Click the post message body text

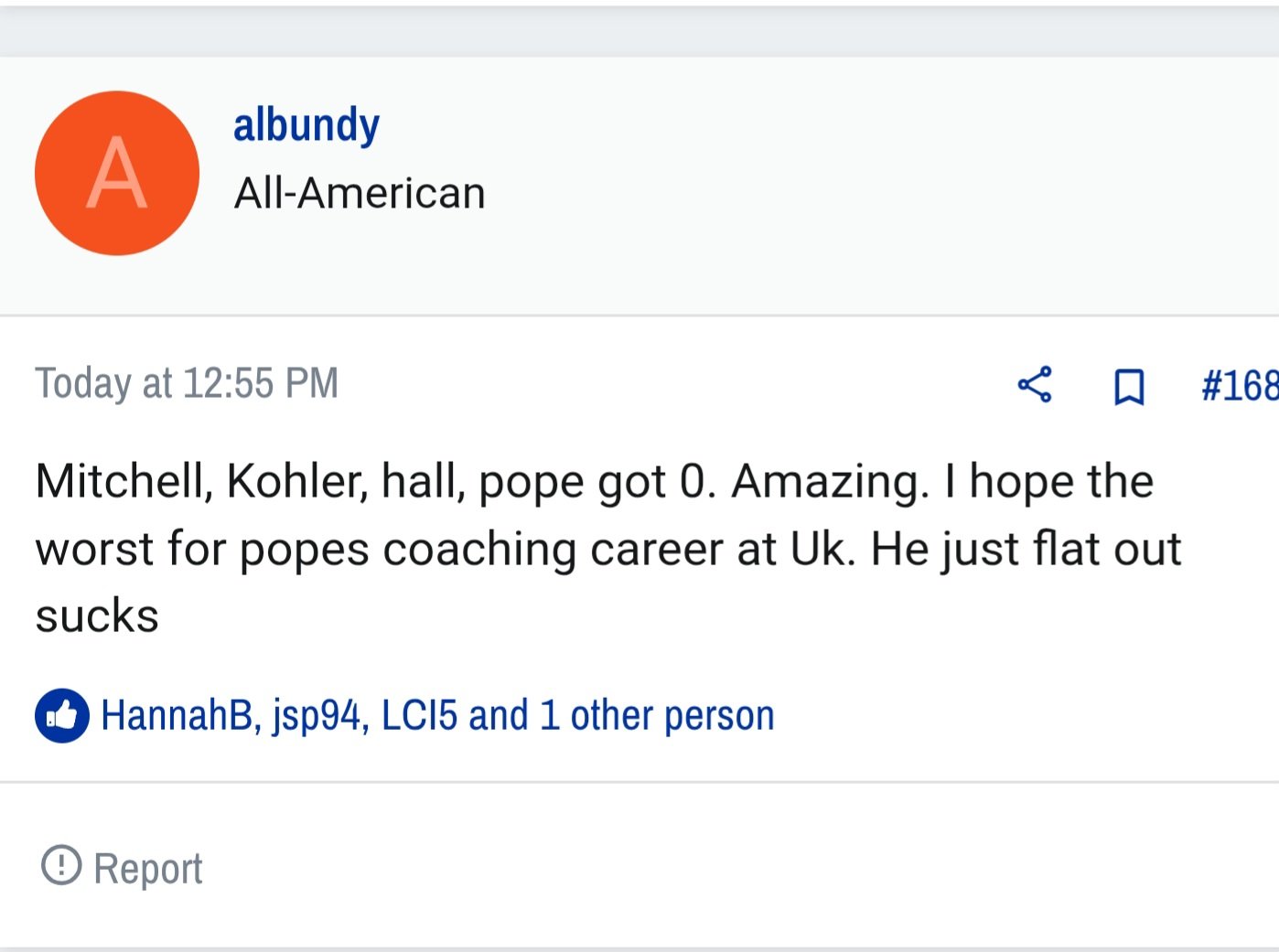608,548
